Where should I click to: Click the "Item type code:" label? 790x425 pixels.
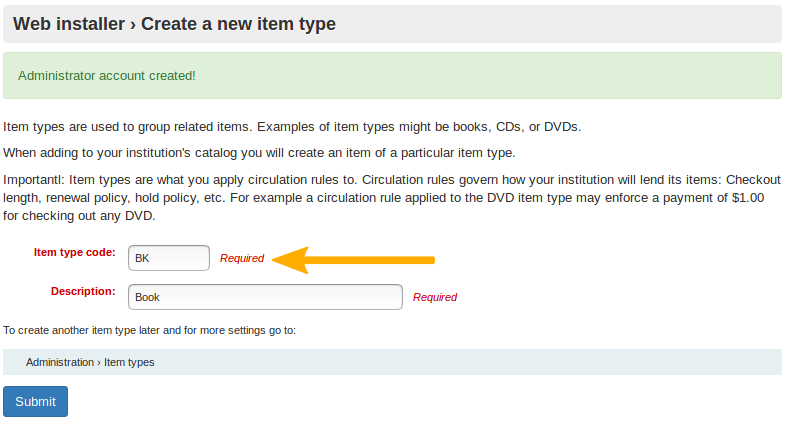pos(75,252)
